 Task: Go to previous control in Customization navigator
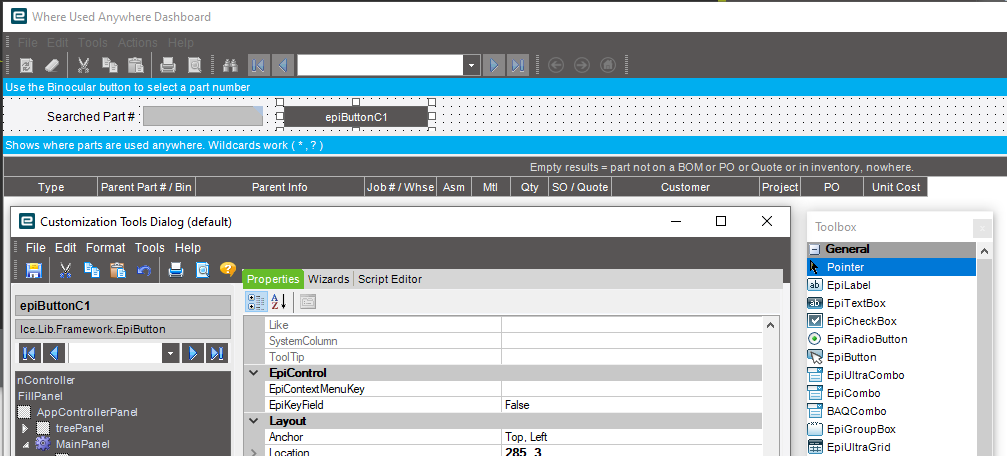[54, 353]
